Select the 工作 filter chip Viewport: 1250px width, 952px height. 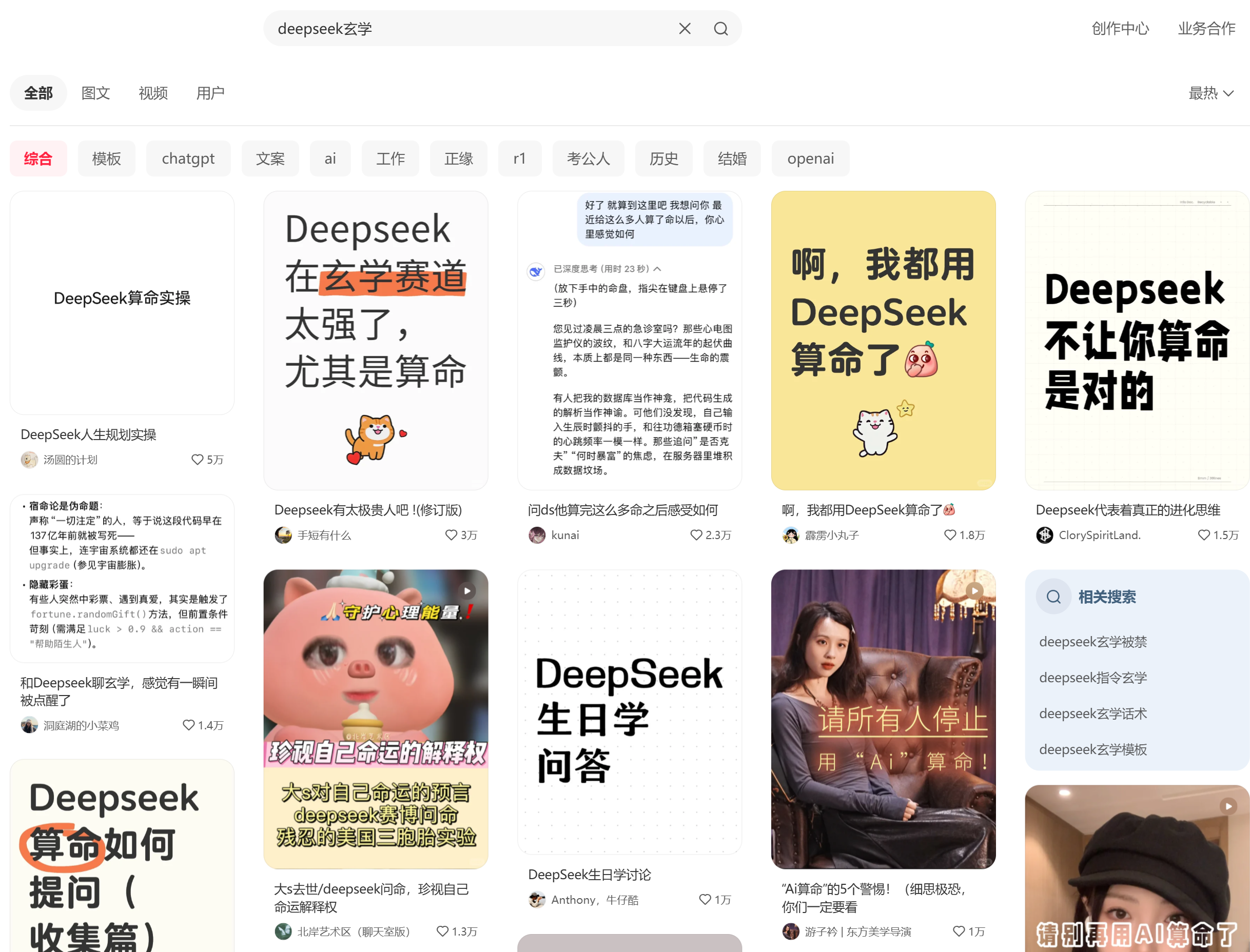point(390,158)
